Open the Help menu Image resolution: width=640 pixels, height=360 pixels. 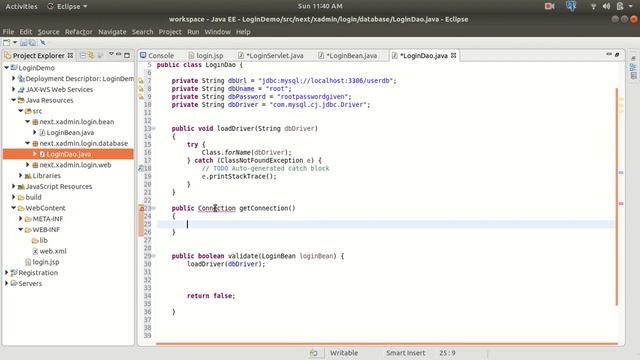[x=243, y=31]
